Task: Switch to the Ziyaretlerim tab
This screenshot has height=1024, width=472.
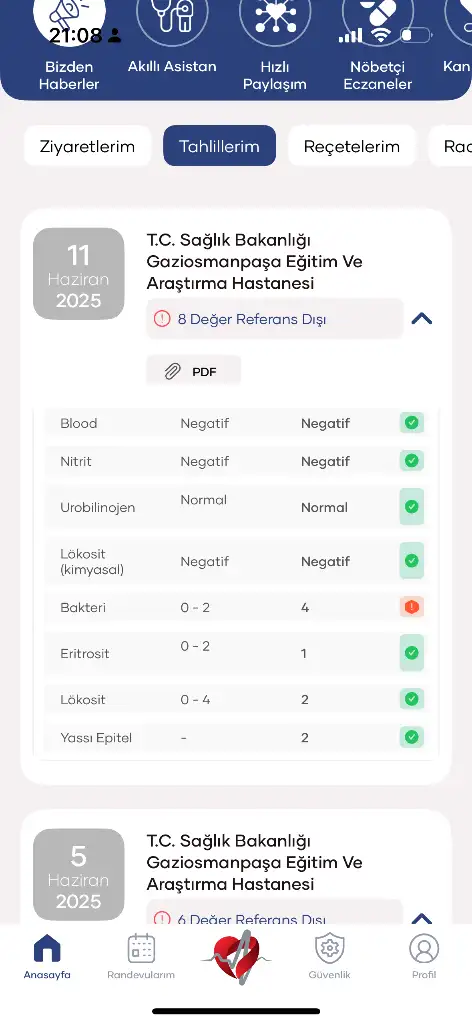Action: tap(87, 146)
